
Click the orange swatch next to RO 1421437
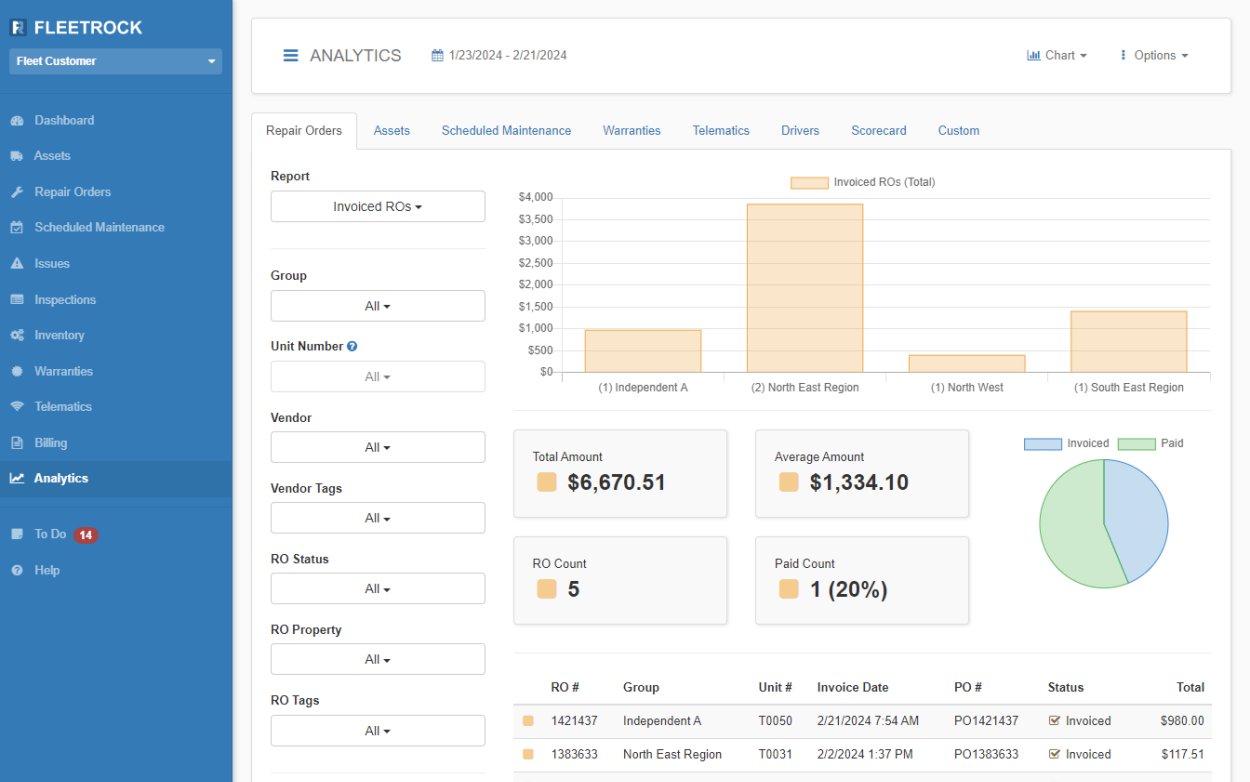[x=529, y=721]
